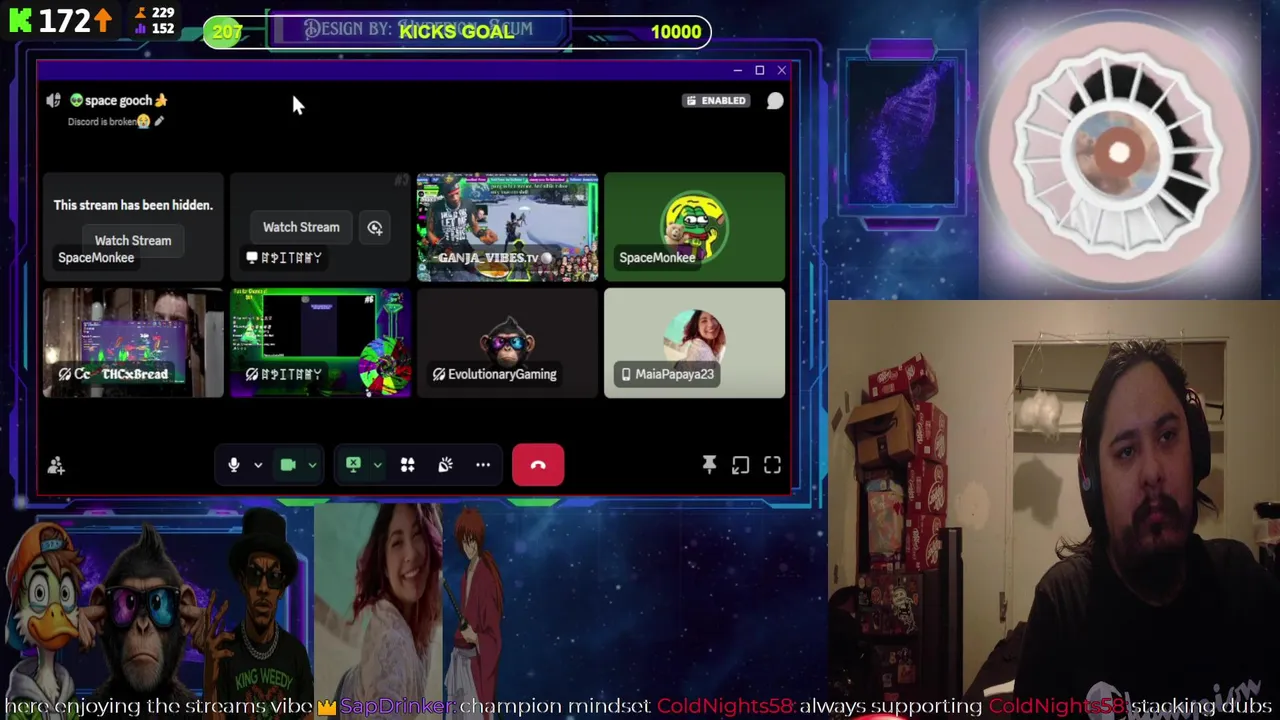Viewport: 1280px width, 720px height.
Task: Select the EvolutionaryGaming monkey avatar tile
Action: click(x=507, y=343)
